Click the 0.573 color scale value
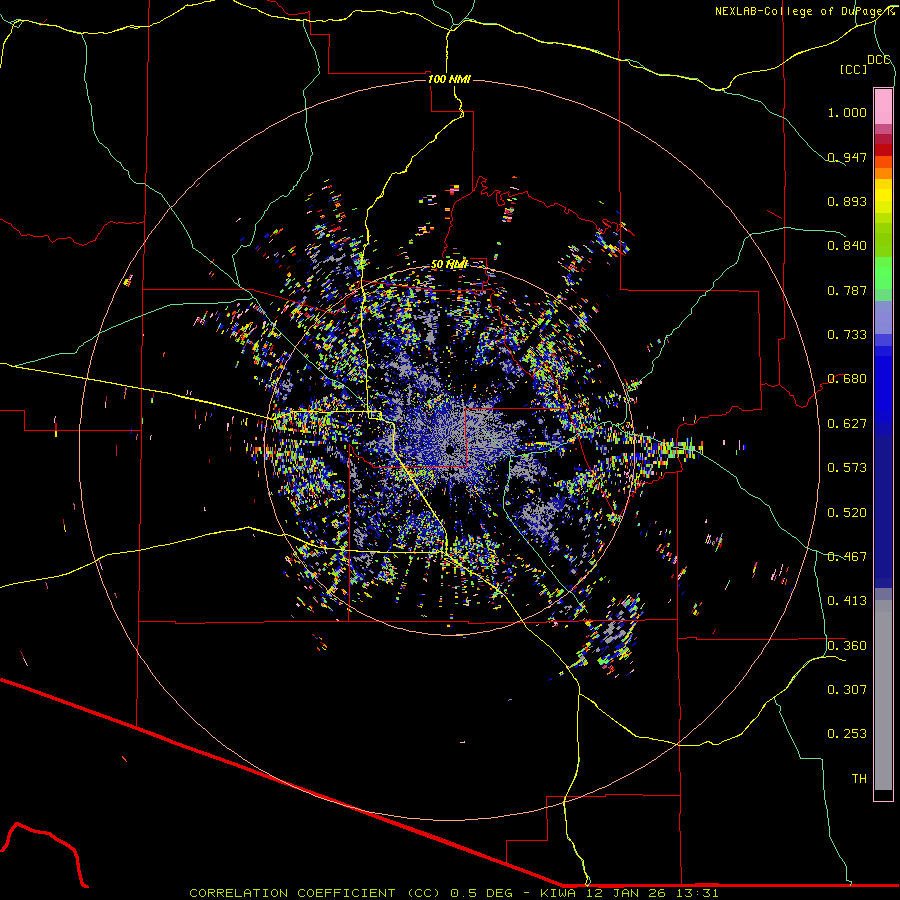The height and width of the screenshot is (900, 900). 847,468
